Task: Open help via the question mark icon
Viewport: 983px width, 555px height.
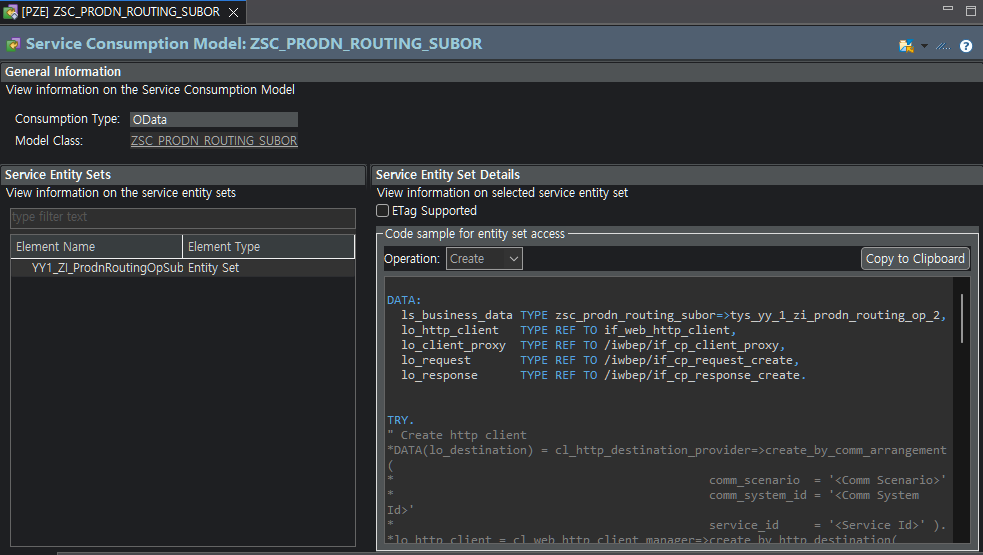Action: (x=966, y=46)
